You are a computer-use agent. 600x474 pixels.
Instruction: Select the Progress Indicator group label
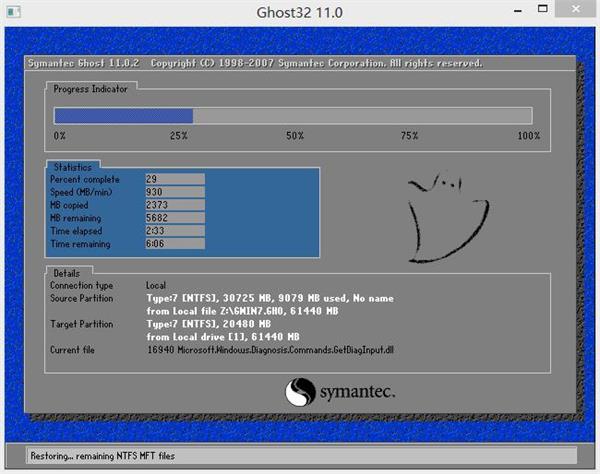click(x=90, y=89)
